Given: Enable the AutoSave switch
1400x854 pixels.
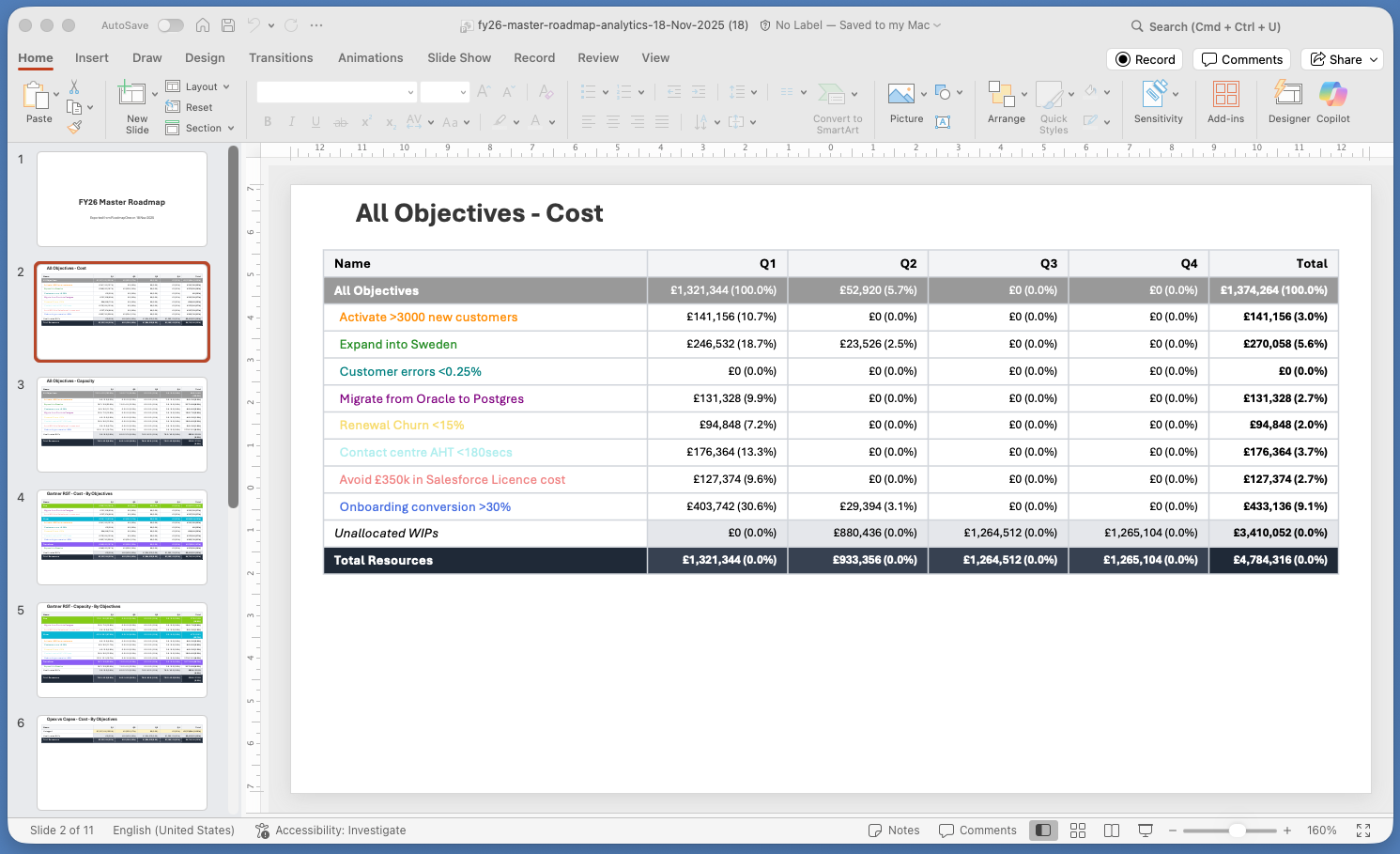Looking at the screenshot, I should [x=169, y=25].
